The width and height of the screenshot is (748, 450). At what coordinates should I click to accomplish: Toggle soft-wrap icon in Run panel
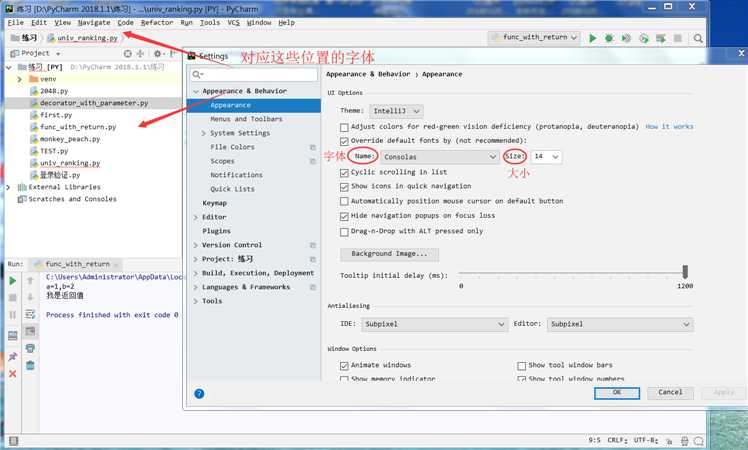30,314
